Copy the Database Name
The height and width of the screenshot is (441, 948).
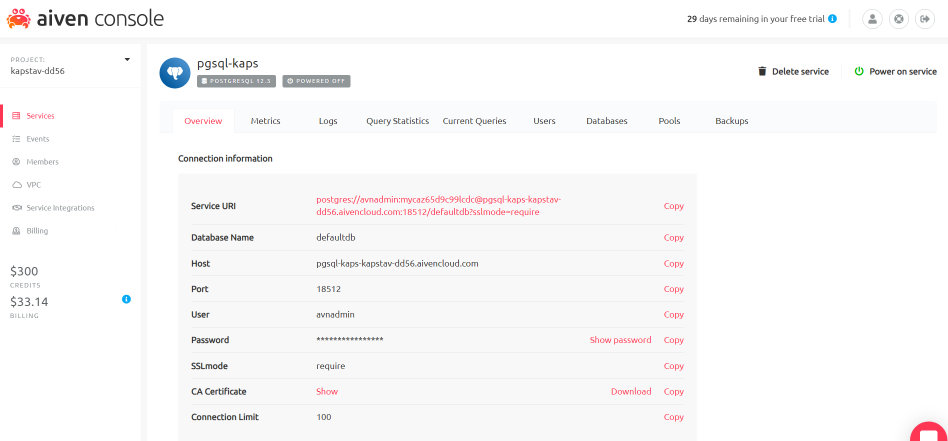674,238
